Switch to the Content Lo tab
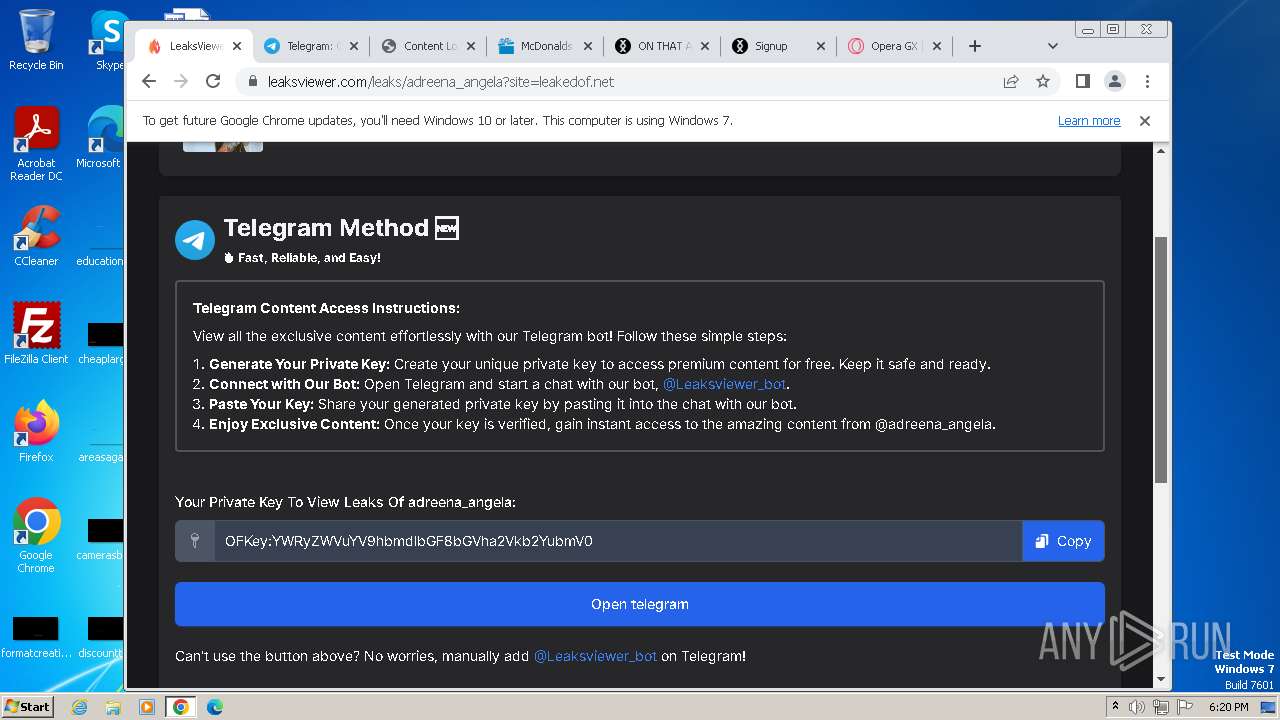Screen dimensions: 1280x720 coord(428,46)
